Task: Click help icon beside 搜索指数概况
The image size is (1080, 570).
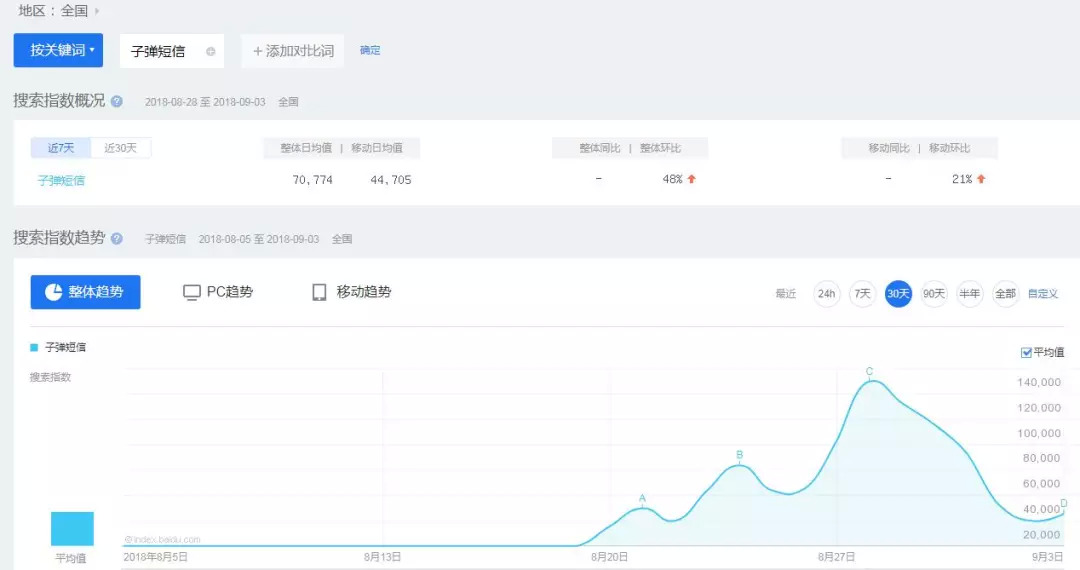Action: (117, 101)
